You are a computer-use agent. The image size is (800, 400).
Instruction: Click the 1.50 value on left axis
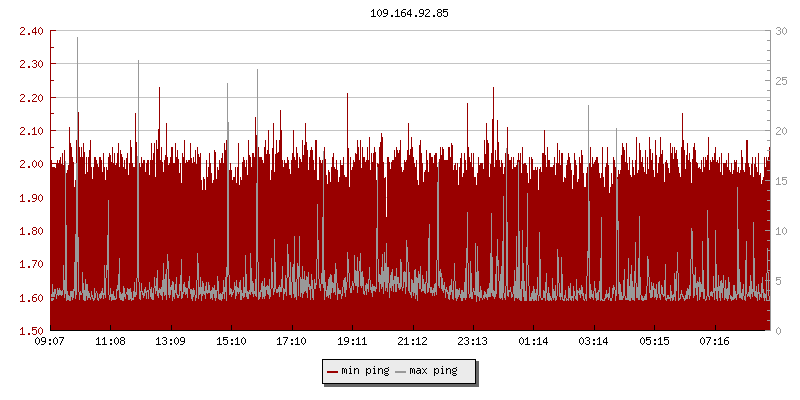pyautogui.click(x=31, y=331)
